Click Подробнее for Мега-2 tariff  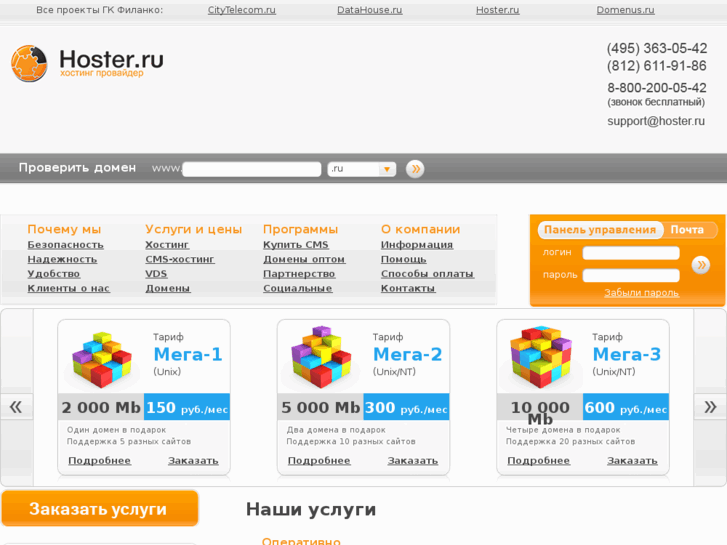[x=319, y=461]
